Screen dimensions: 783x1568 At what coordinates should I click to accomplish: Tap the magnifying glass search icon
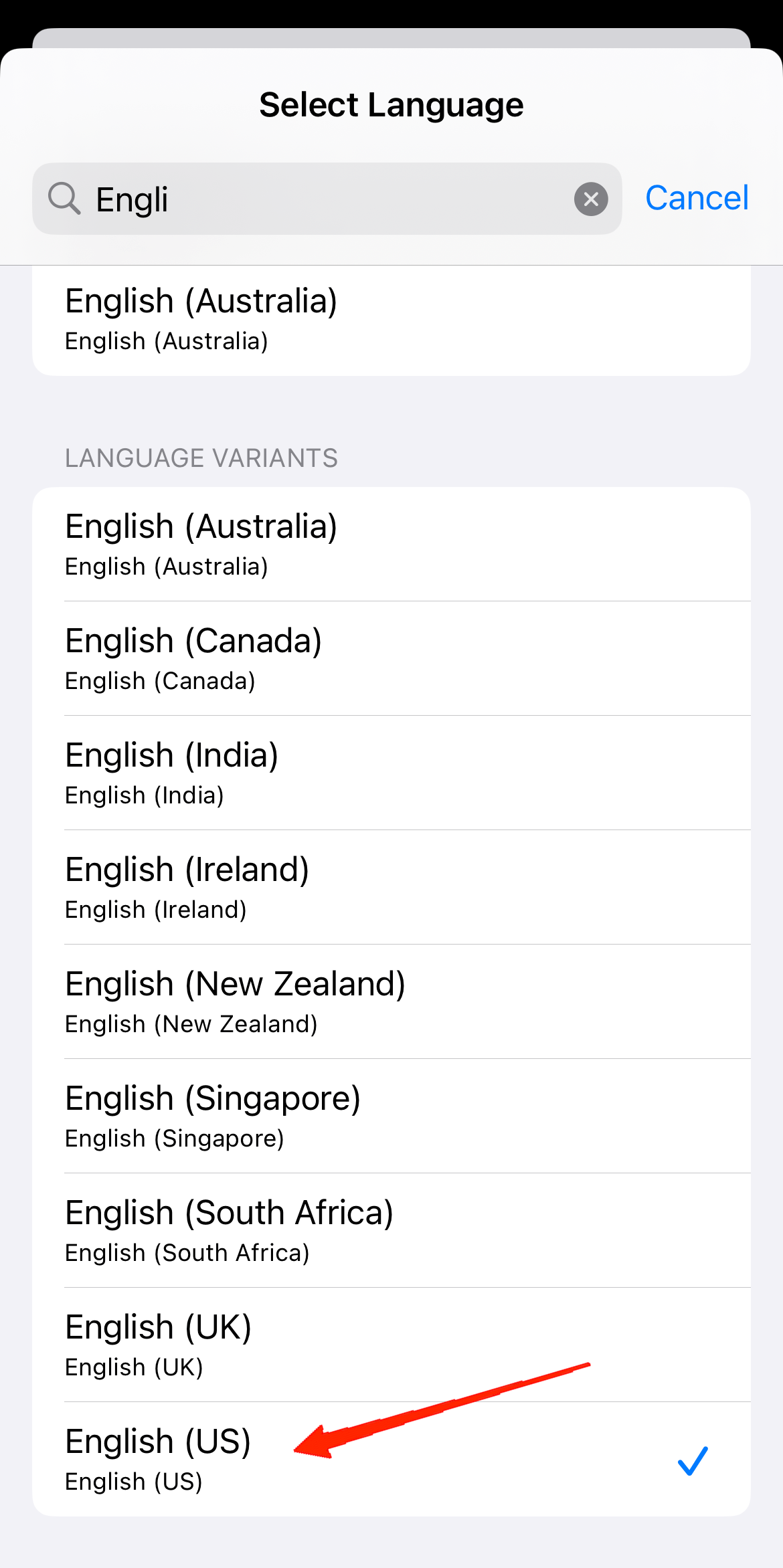tap(64, 199)
